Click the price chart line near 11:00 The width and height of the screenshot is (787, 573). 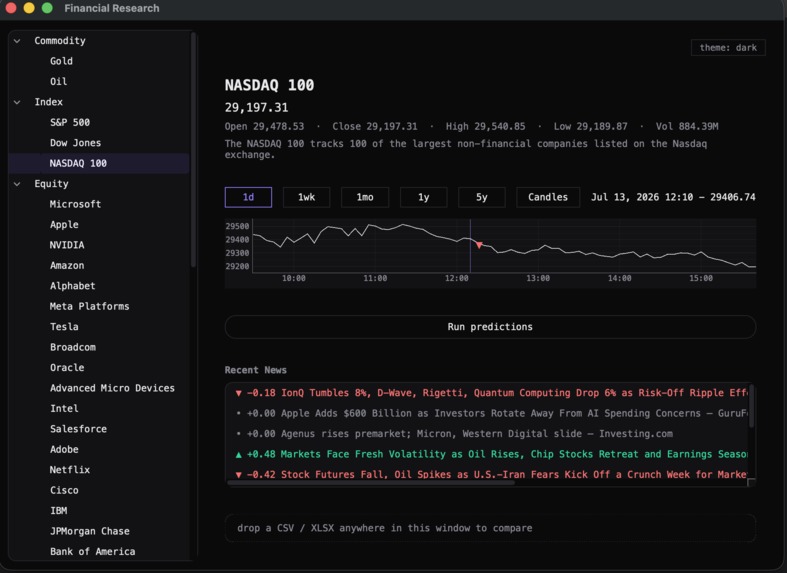375,227
